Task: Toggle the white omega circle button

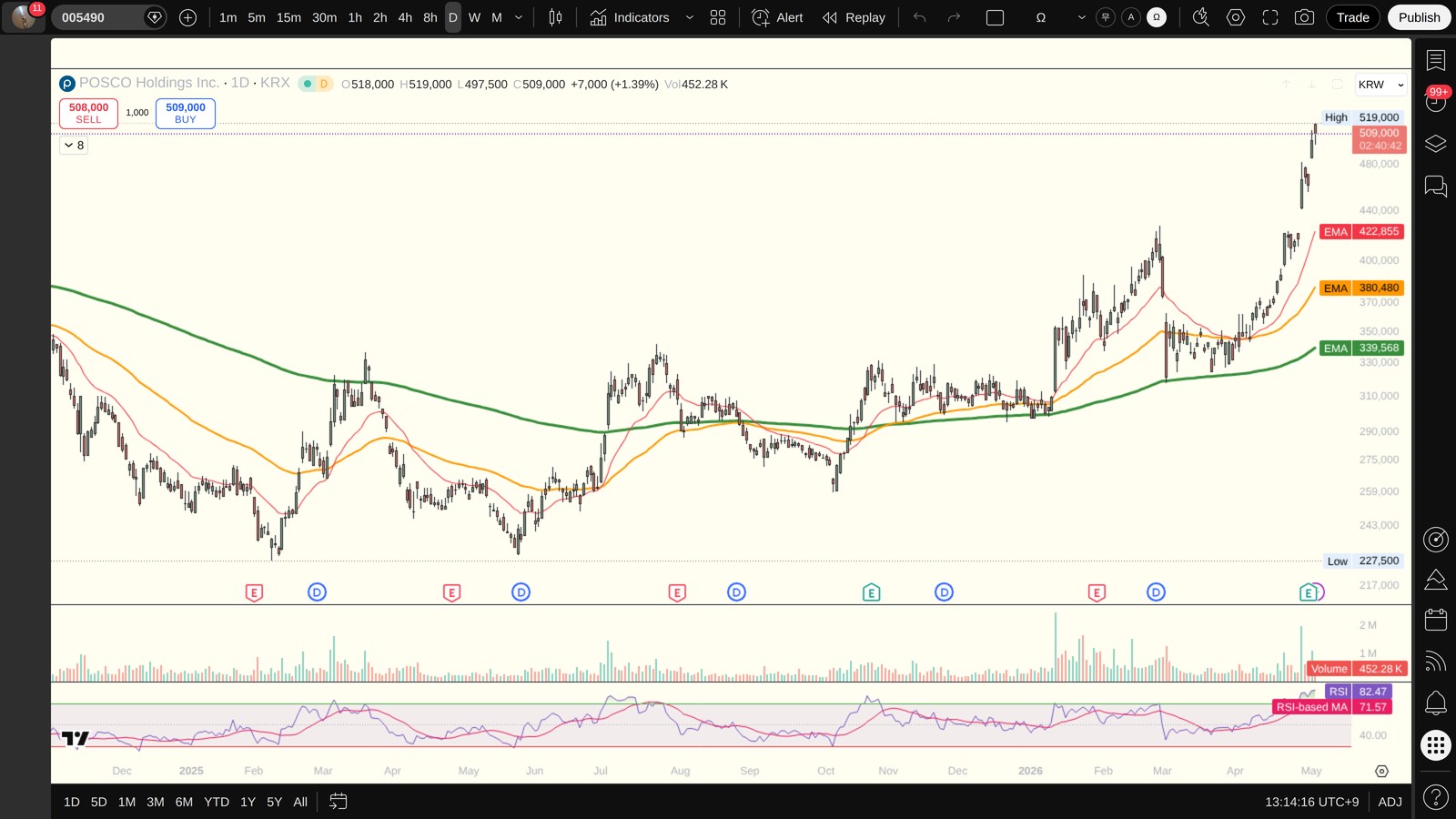Action: click(x=1157, y=17)
